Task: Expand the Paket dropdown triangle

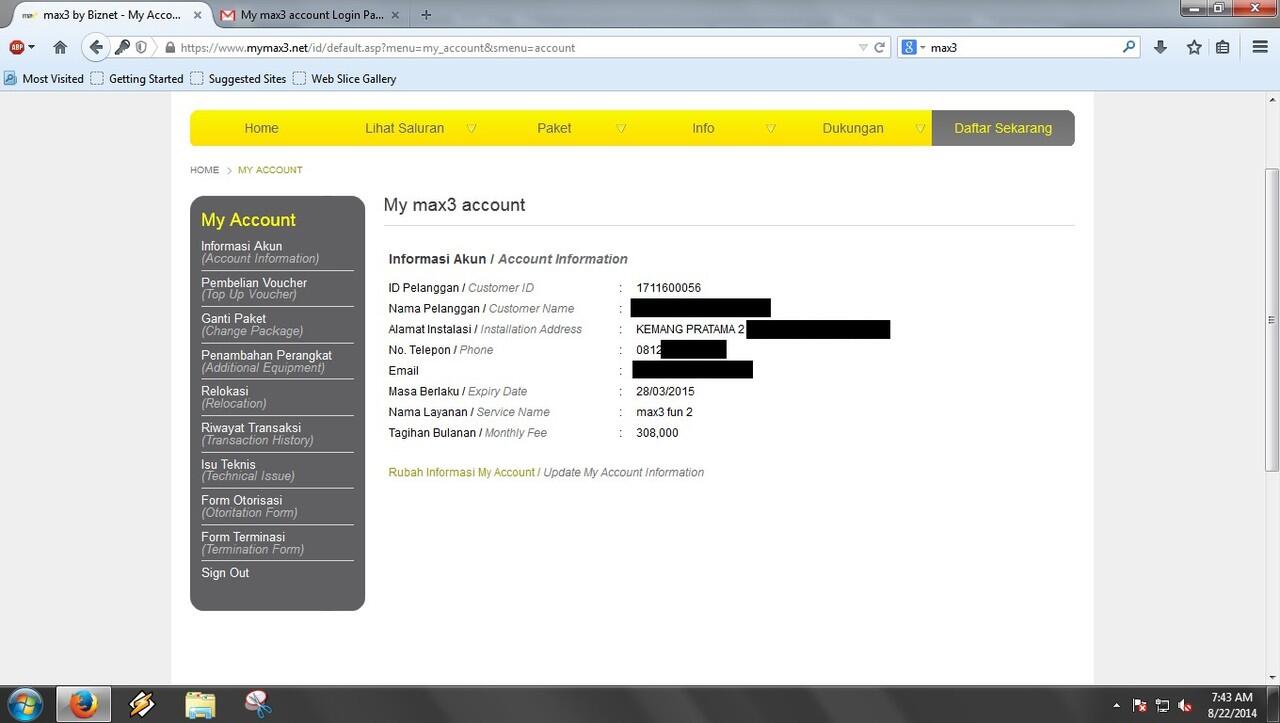Action: (x=621, y=128)
